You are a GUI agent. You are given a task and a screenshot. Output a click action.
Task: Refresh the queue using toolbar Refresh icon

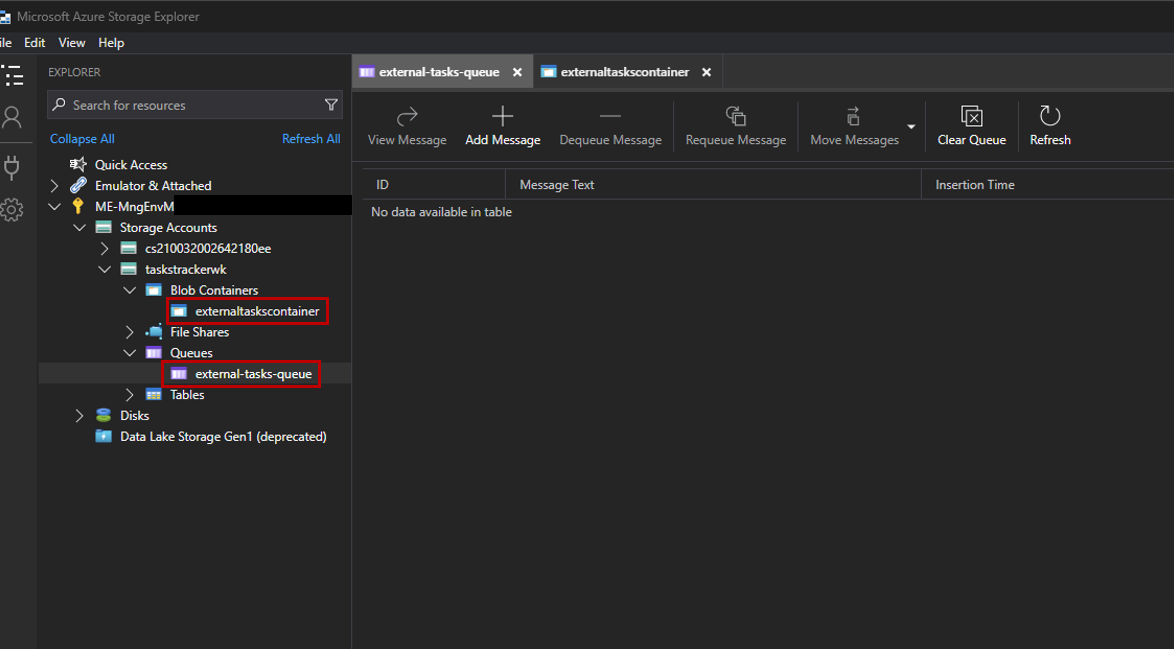tap(1049, 116)
